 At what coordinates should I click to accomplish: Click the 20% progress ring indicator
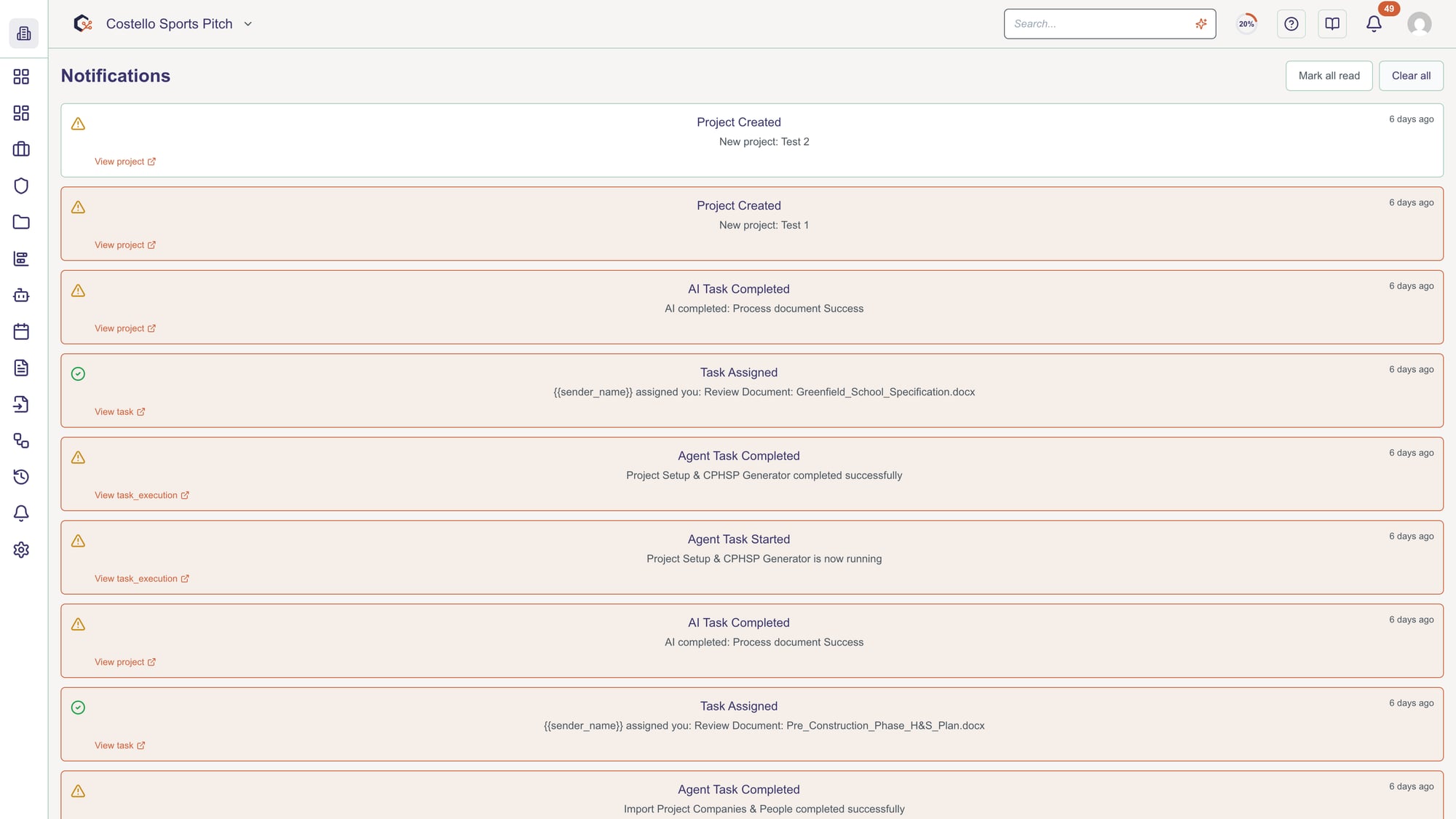(x=1246, y=24)
